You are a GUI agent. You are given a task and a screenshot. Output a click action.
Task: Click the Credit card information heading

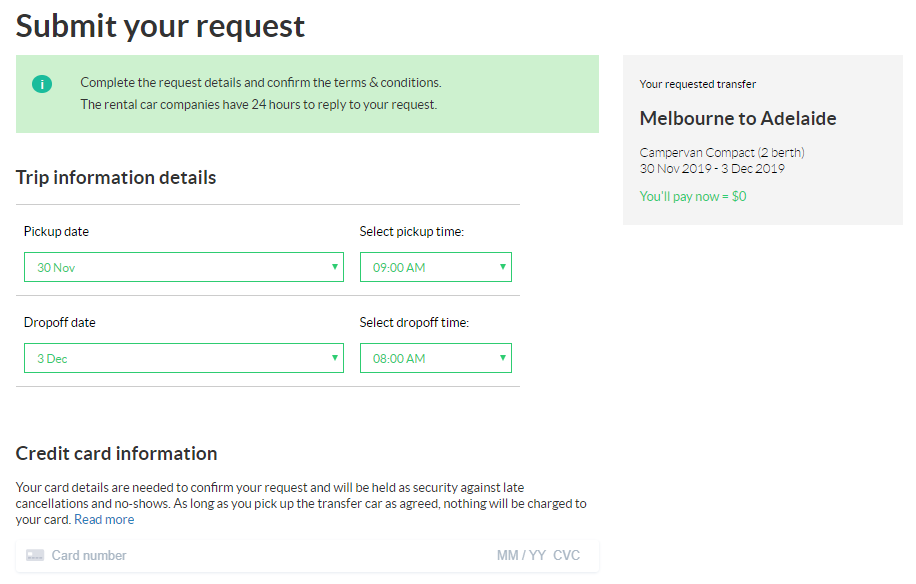pos(116,453)
